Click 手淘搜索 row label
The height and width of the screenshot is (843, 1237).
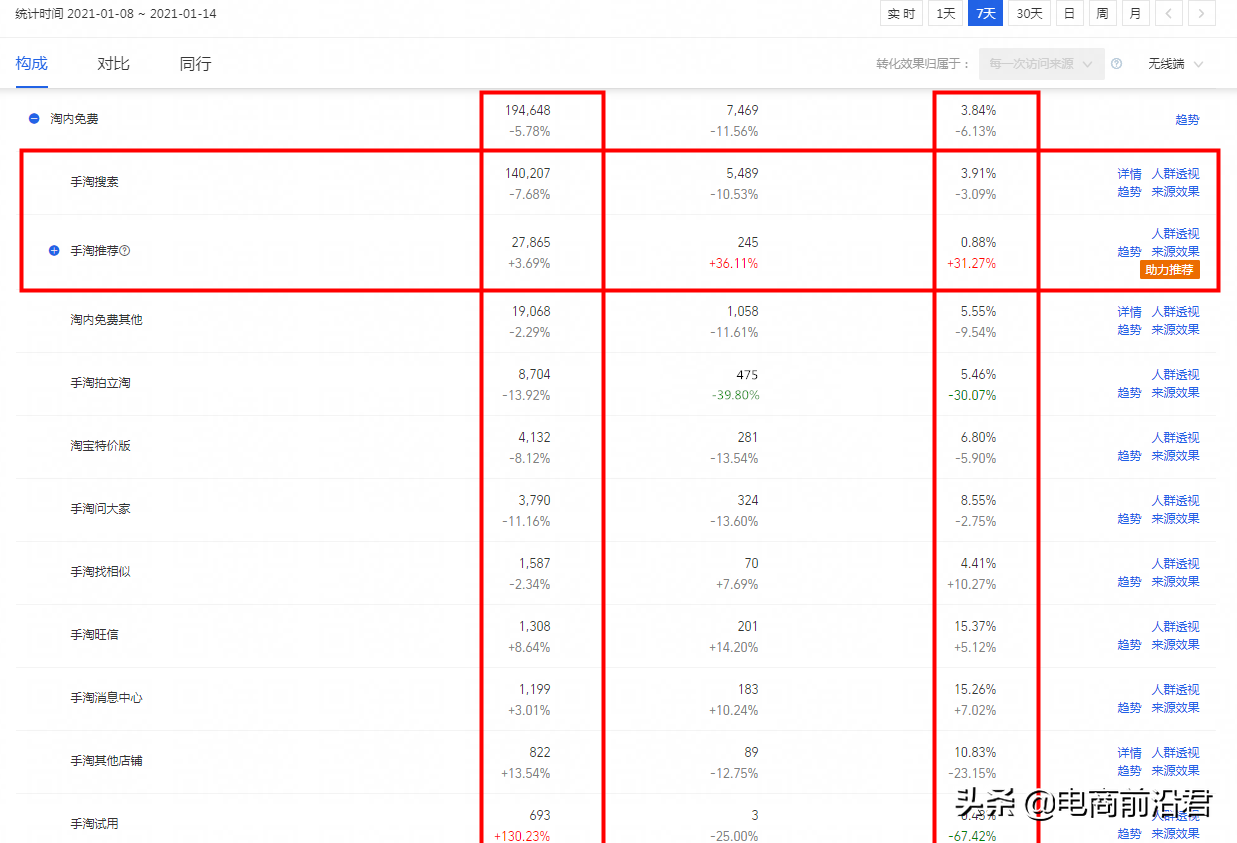tap(94, 182)
